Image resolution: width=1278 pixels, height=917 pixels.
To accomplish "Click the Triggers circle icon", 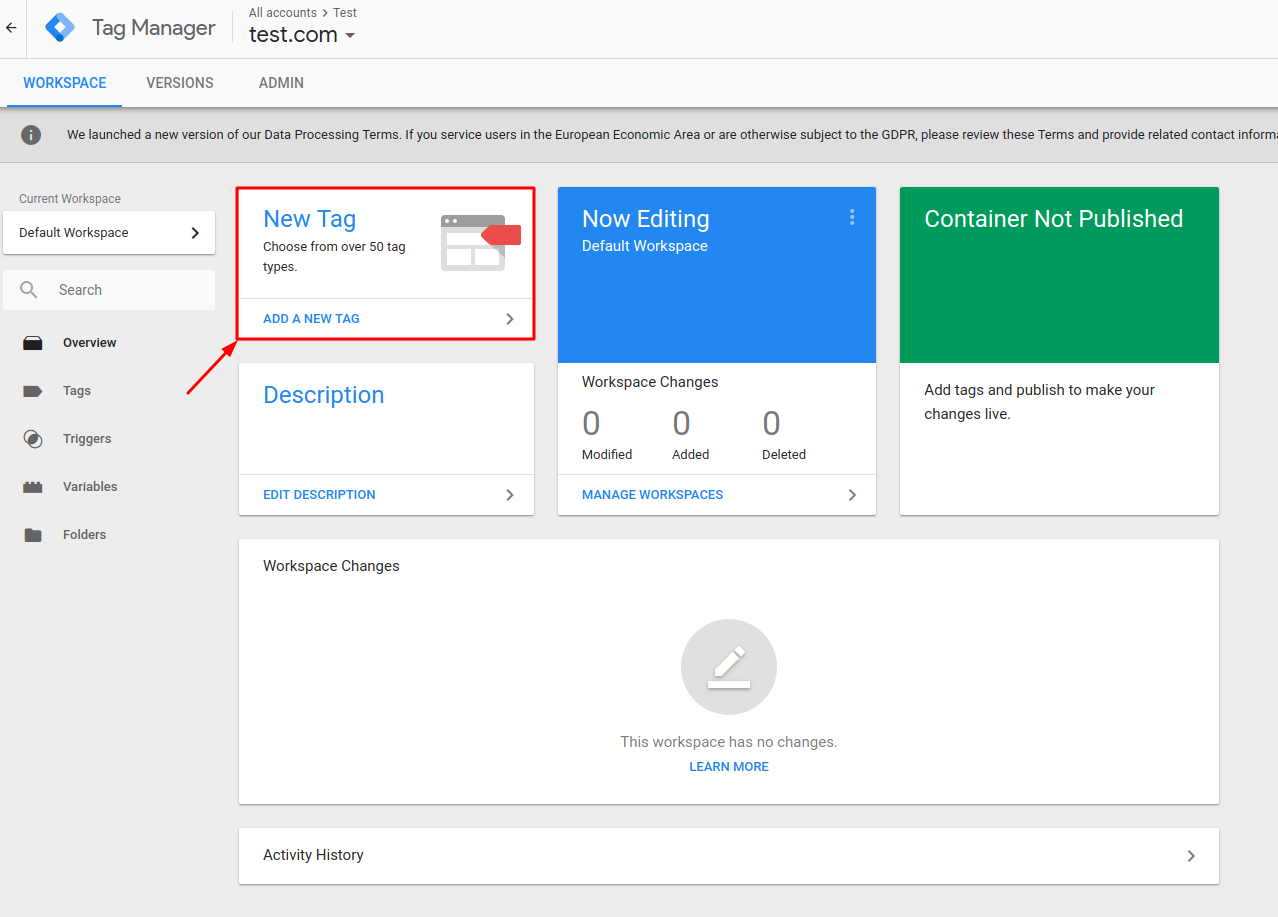I will (x=33, y=439).
